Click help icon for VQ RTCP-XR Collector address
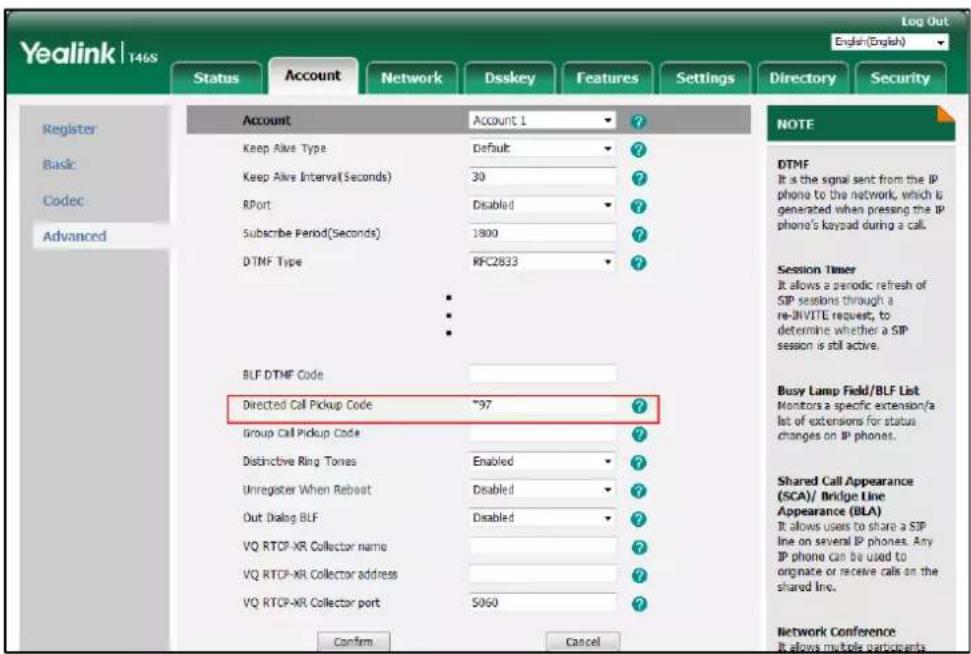971x654 pixels. click(638, 576)
